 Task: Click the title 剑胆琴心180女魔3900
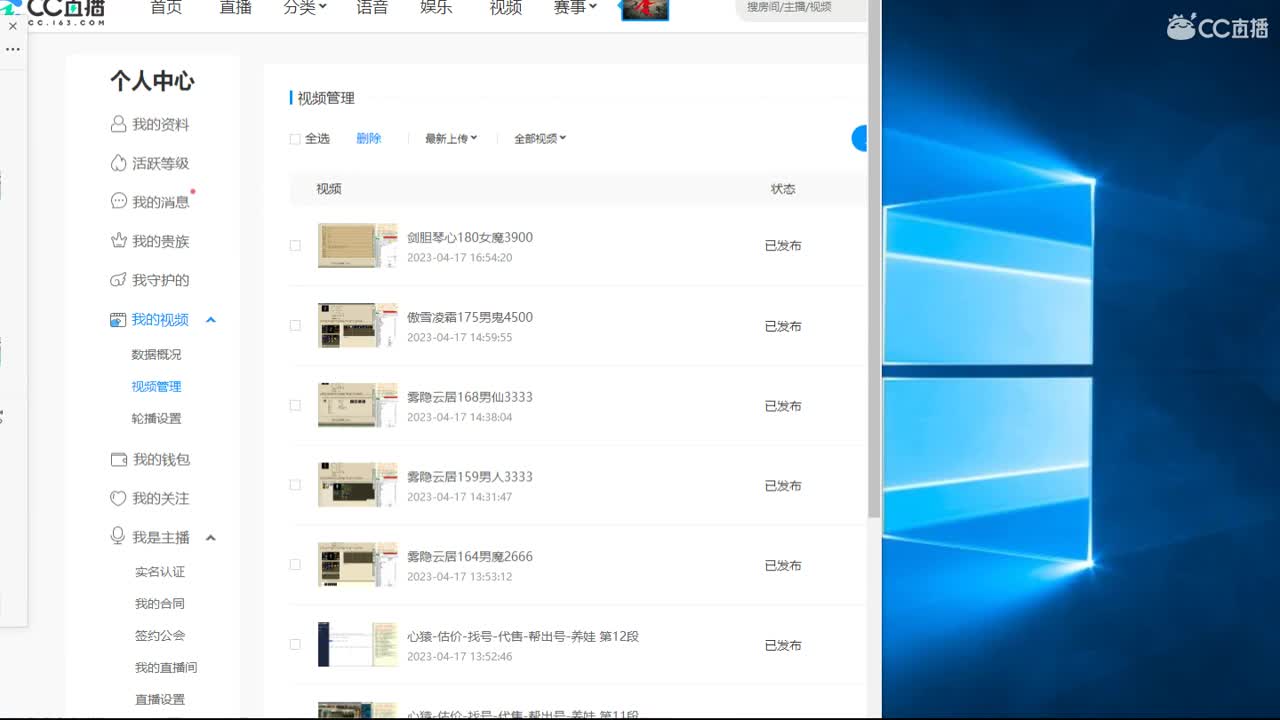(x=470, y=238)
